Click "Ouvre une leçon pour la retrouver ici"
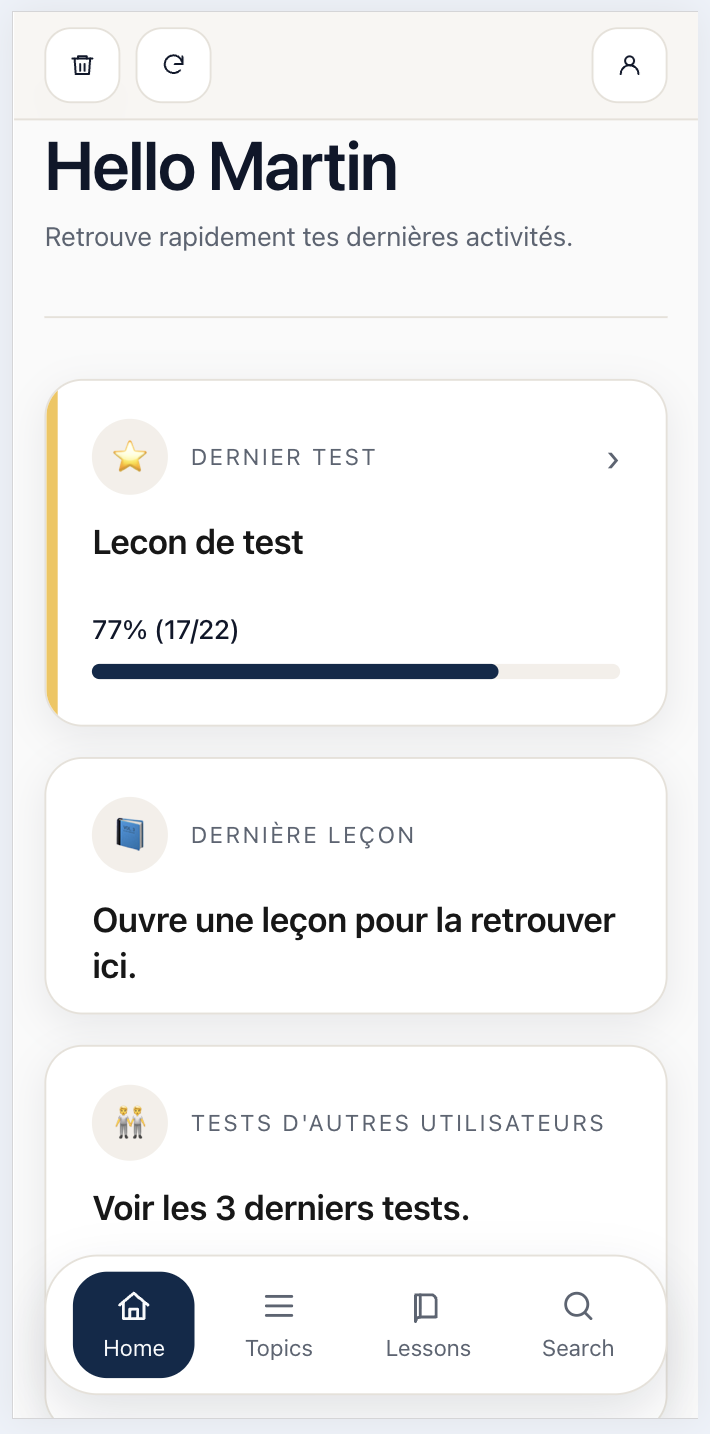The image size is (710, 1434). (354, 943)
